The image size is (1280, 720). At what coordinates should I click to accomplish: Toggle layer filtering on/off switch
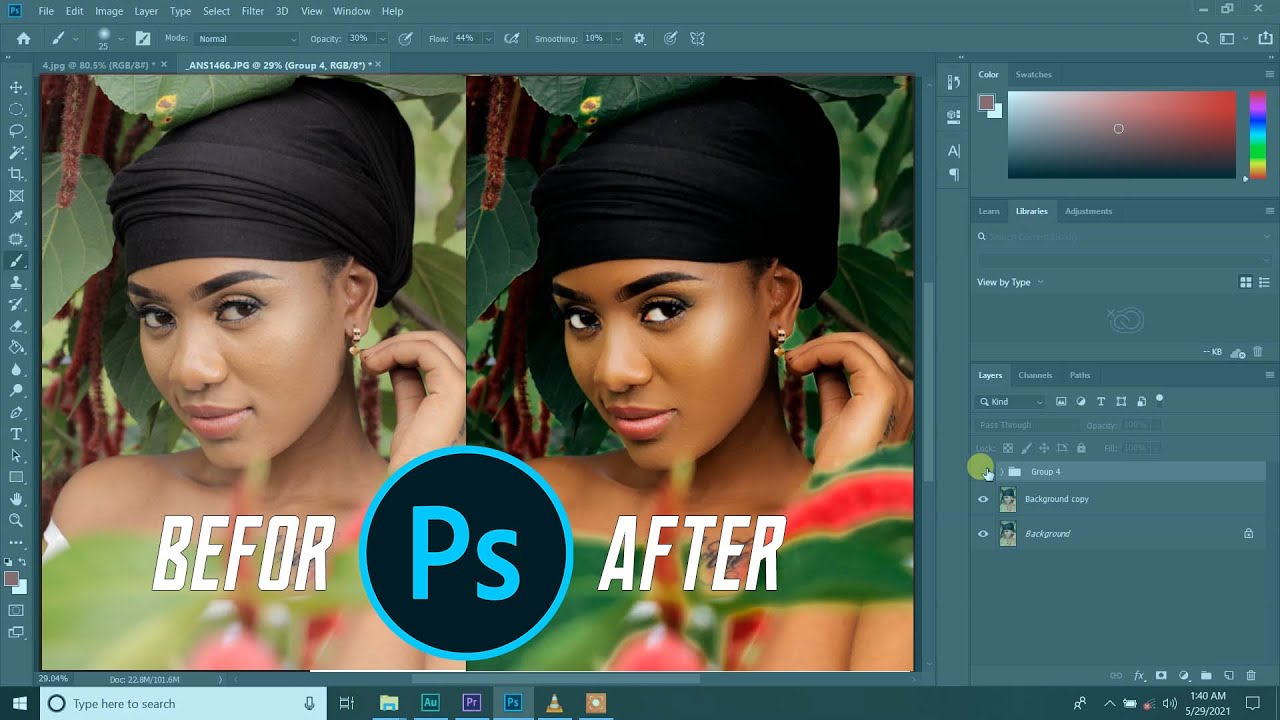click(1159, 399)
